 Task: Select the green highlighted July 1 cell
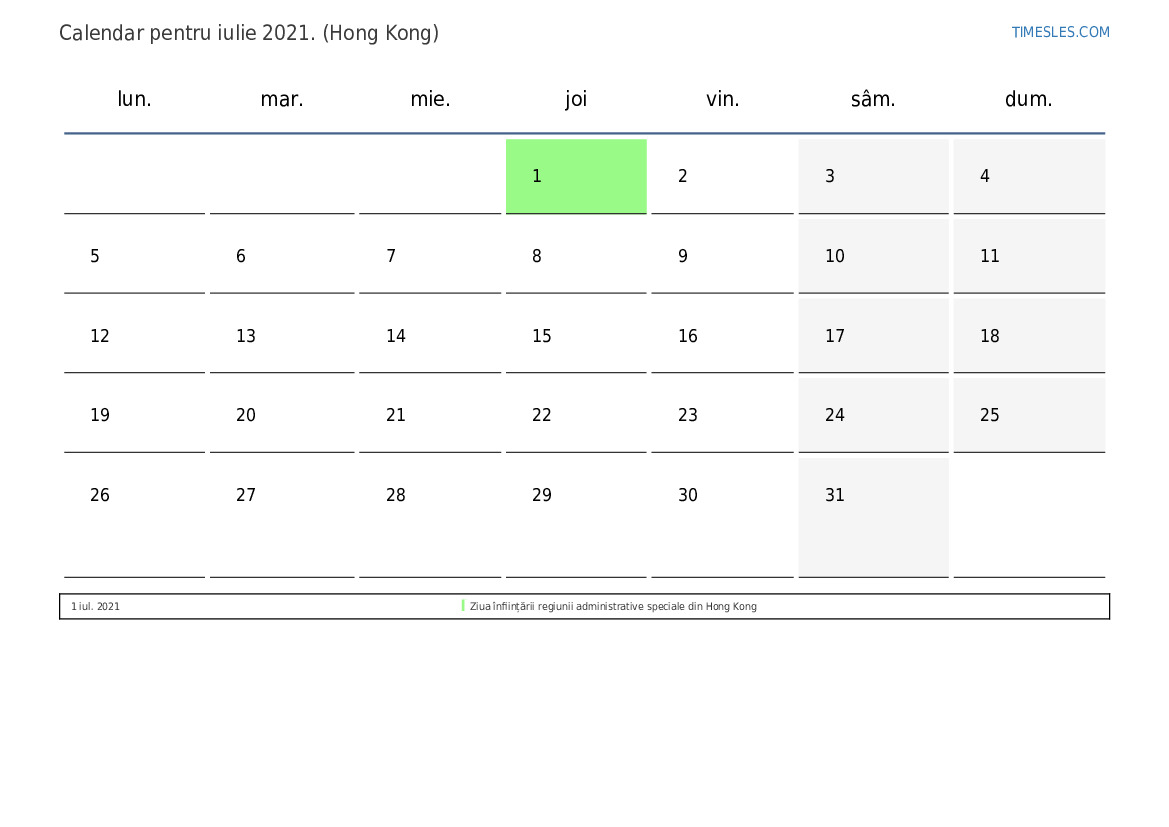click(576, 176)
